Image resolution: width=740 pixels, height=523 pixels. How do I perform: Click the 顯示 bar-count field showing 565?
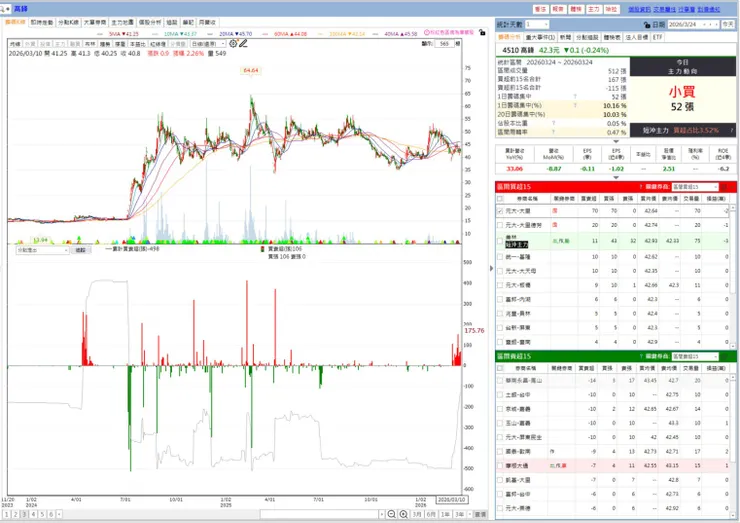click(x=444, y=43)
